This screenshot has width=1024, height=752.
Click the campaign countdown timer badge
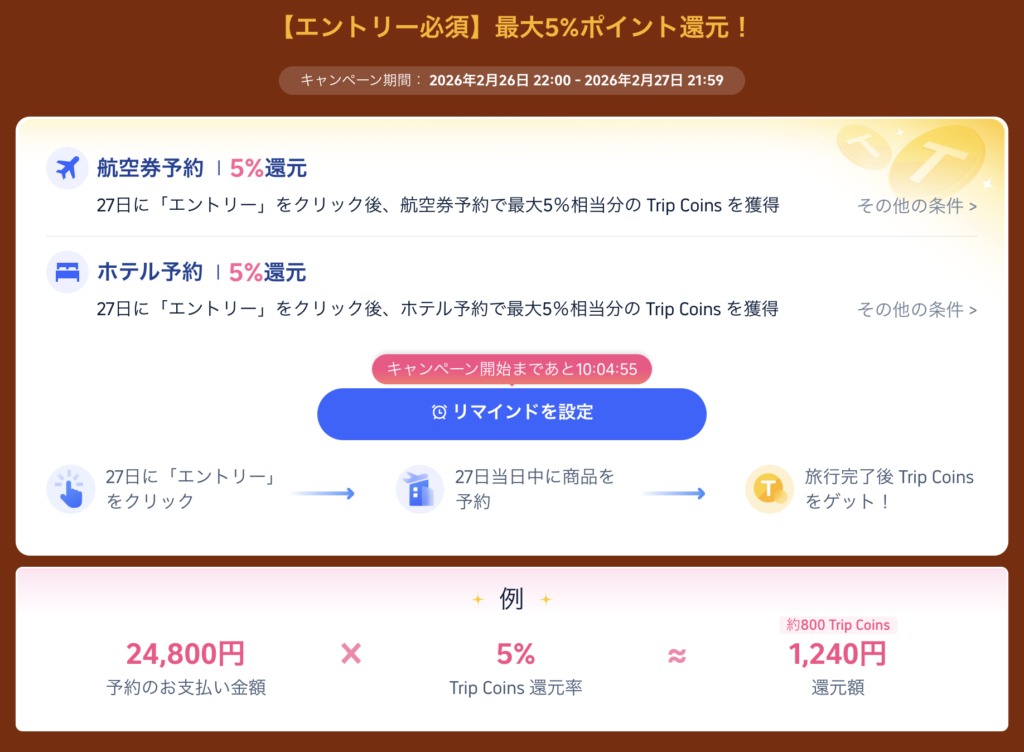pyautogui.click(x=511, y=369)
